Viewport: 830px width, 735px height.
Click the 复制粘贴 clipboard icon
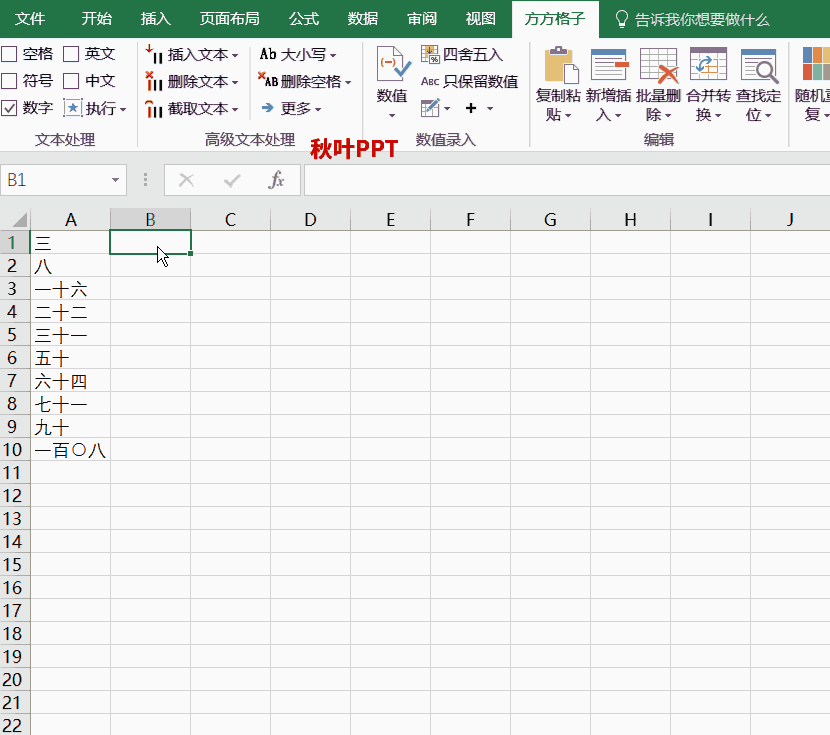[x=561, y=65]
